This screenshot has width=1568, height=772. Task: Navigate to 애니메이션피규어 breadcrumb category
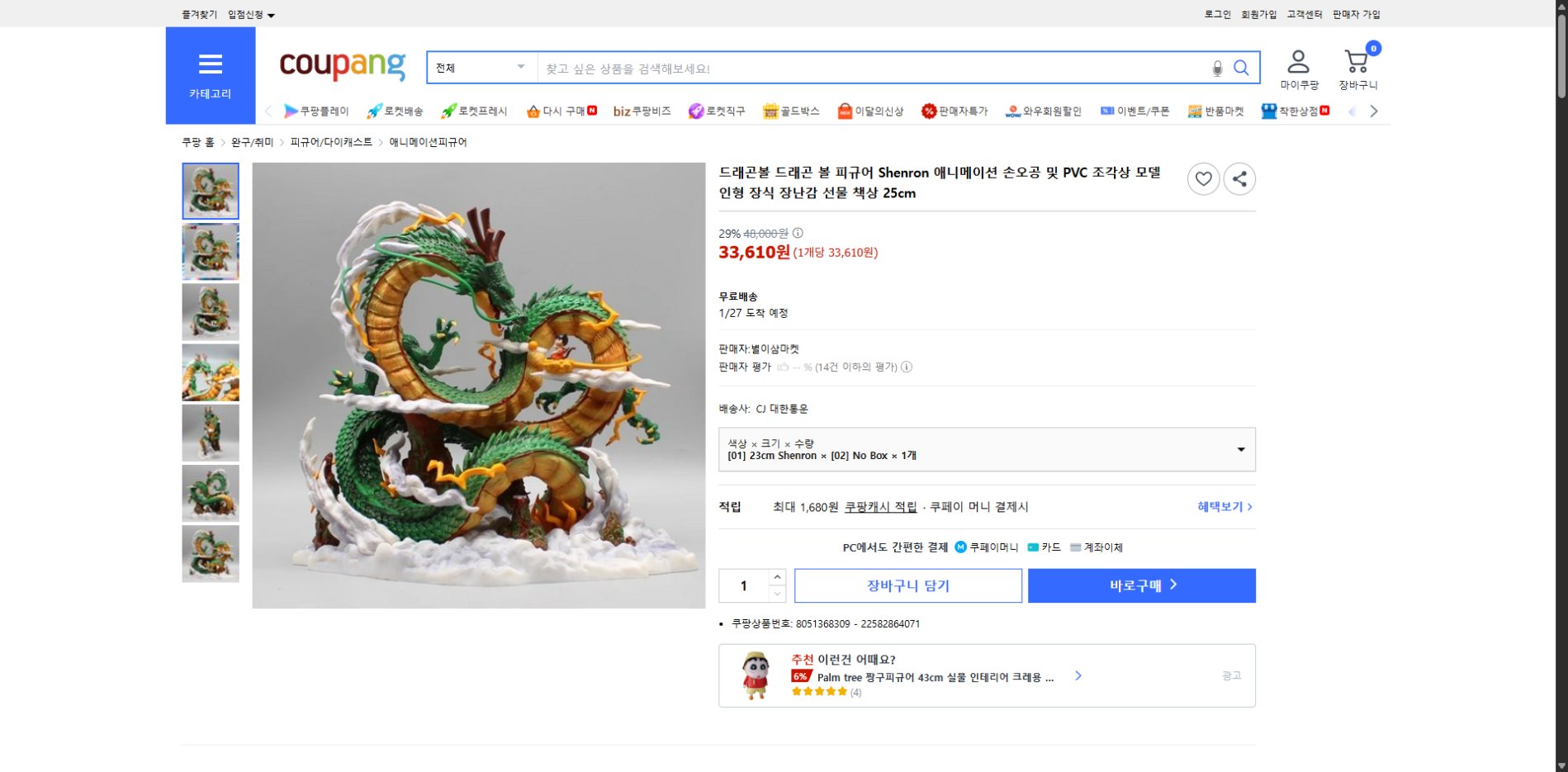pyautogui.click(x=427, y=142)
